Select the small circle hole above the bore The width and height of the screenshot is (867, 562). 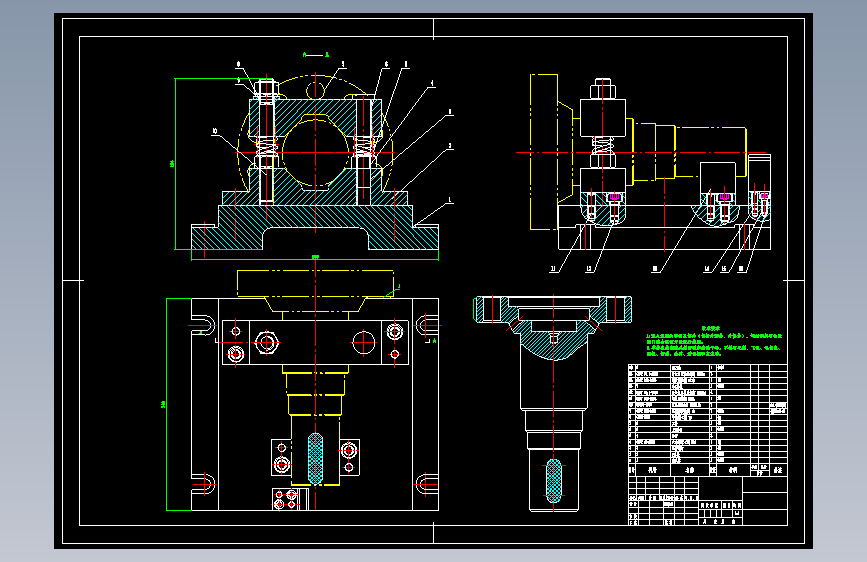tap(316, 89)
